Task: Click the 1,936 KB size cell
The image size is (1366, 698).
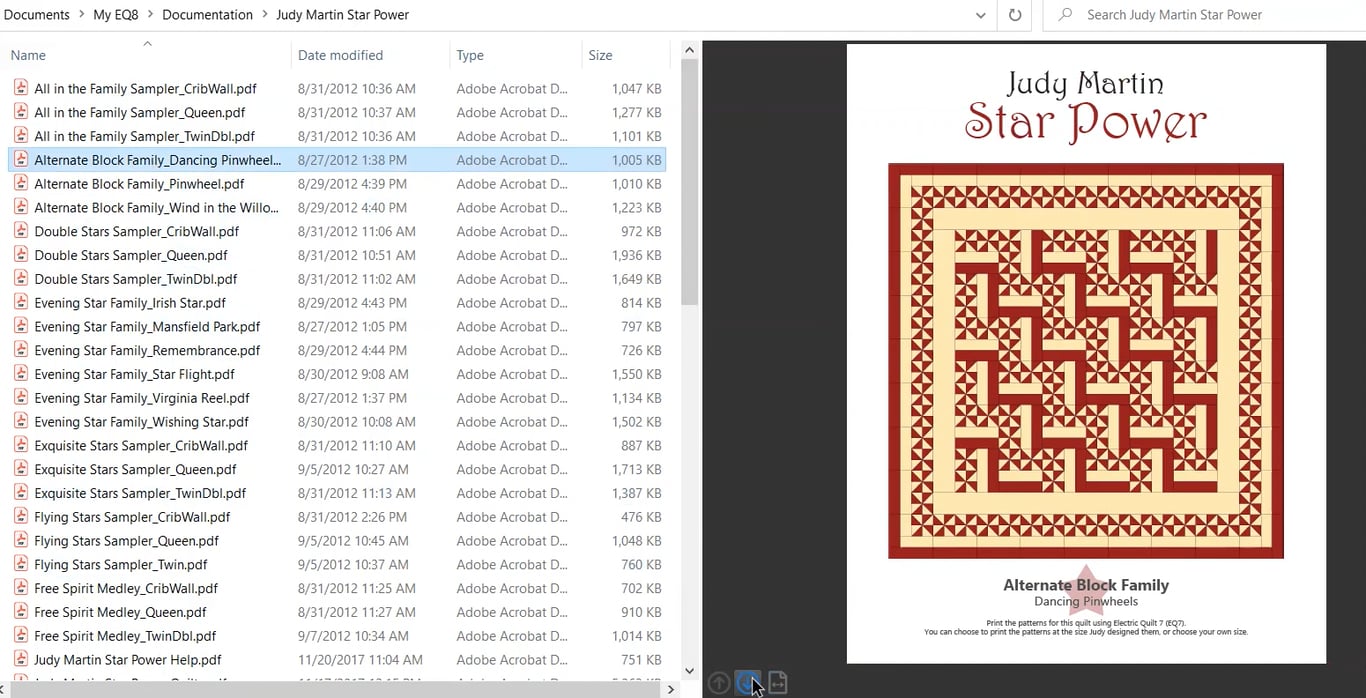Action: coord(636,255)
